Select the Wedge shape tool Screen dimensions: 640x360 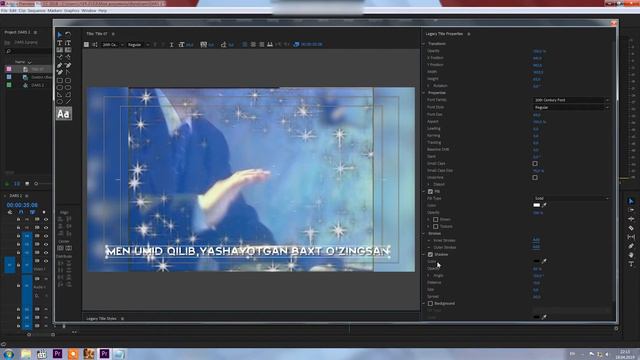coord(60,95)
